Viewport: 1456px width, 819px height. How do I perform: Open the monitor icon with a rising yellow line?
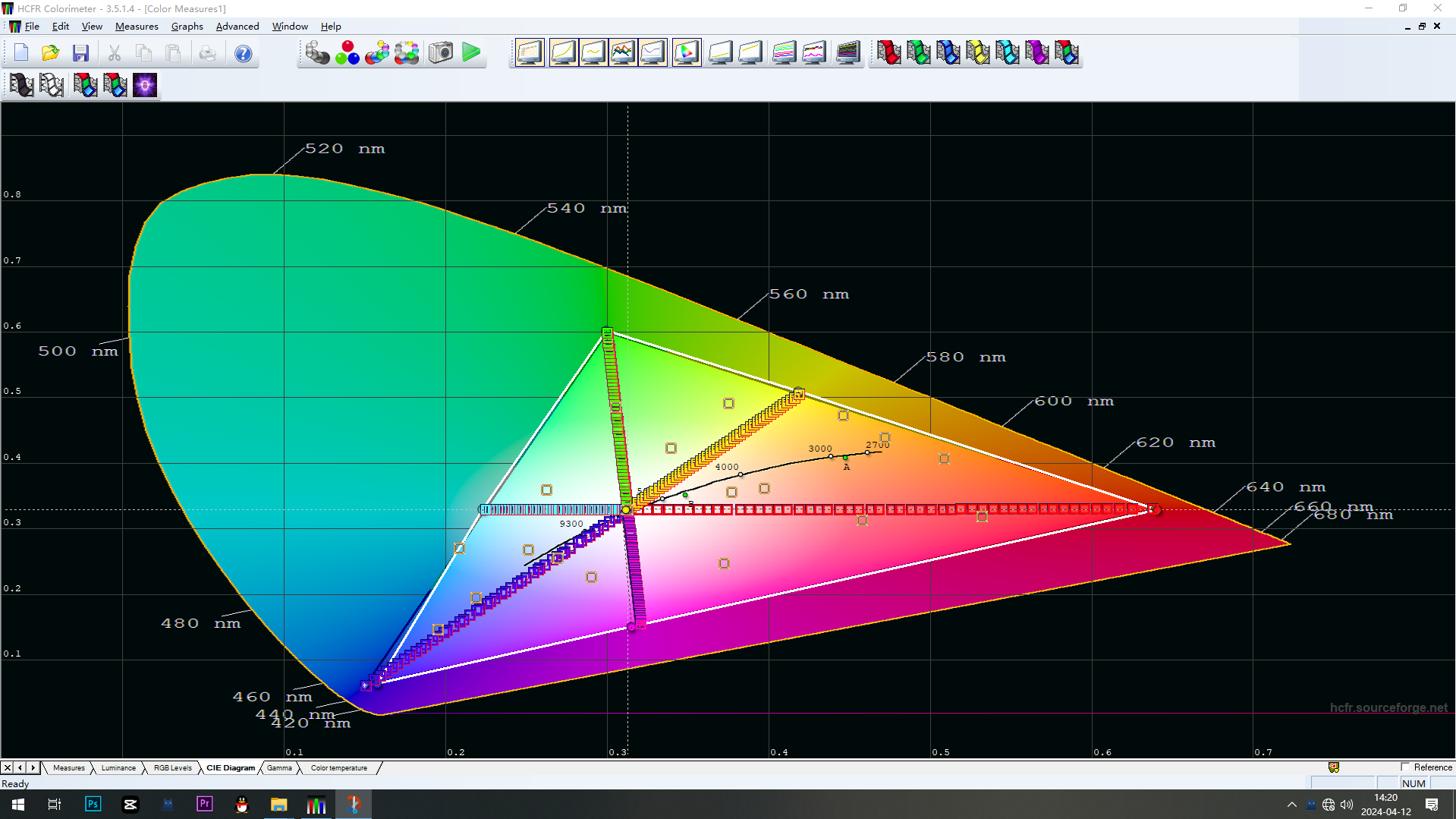tap(750, 53)
